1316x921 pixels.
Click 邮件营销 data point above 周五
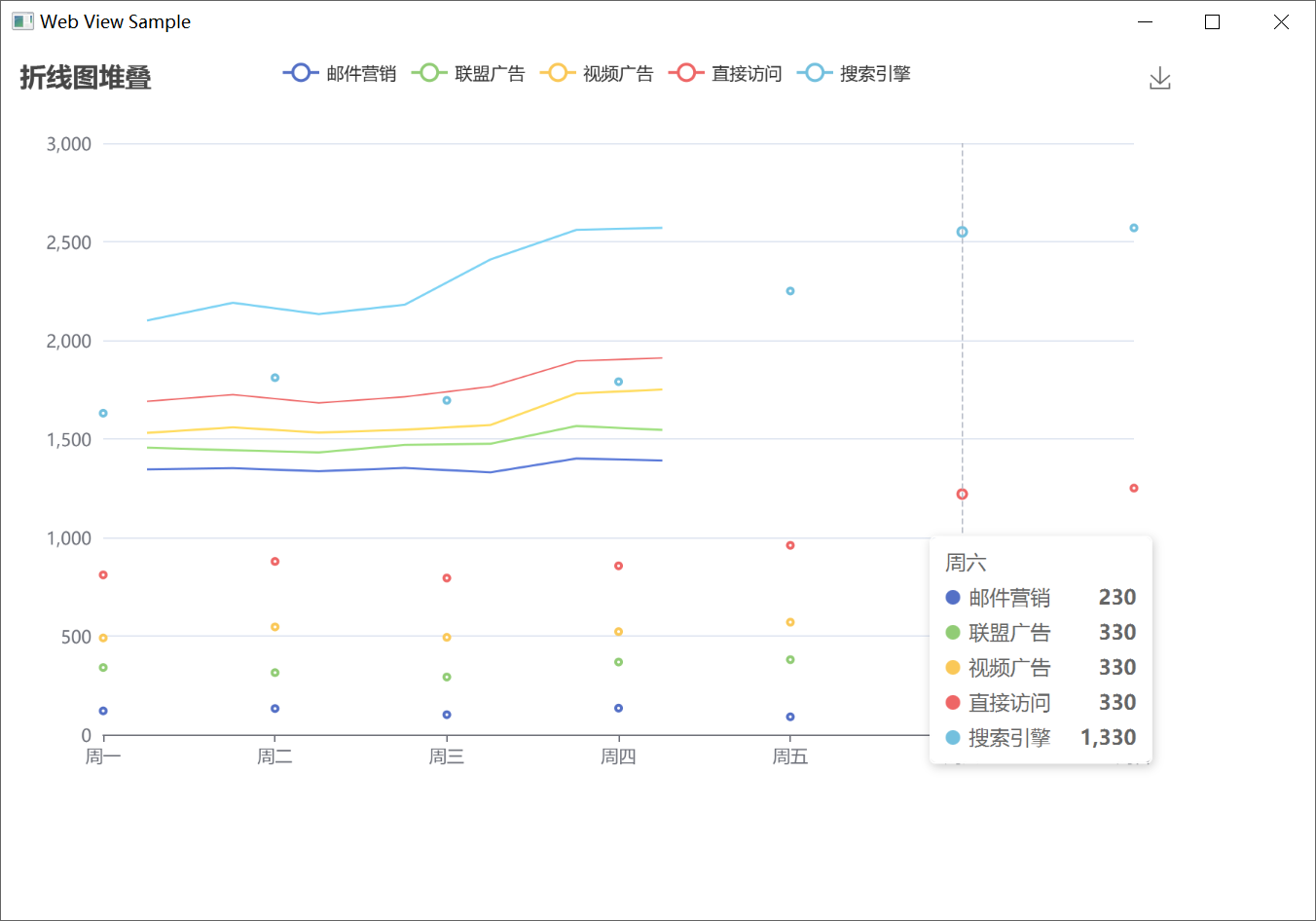[x=790, y=717]
